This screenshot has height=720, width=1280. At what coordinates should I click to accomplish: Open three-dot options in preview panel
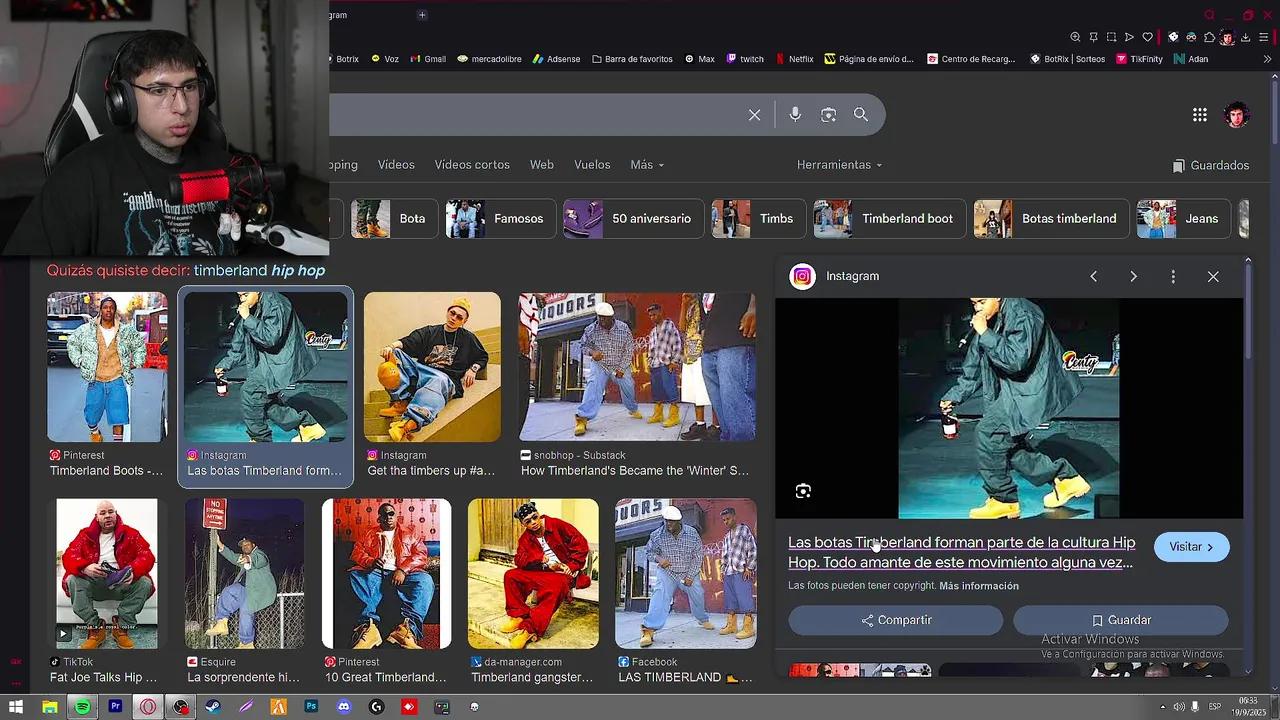[x=1173, y=276]
